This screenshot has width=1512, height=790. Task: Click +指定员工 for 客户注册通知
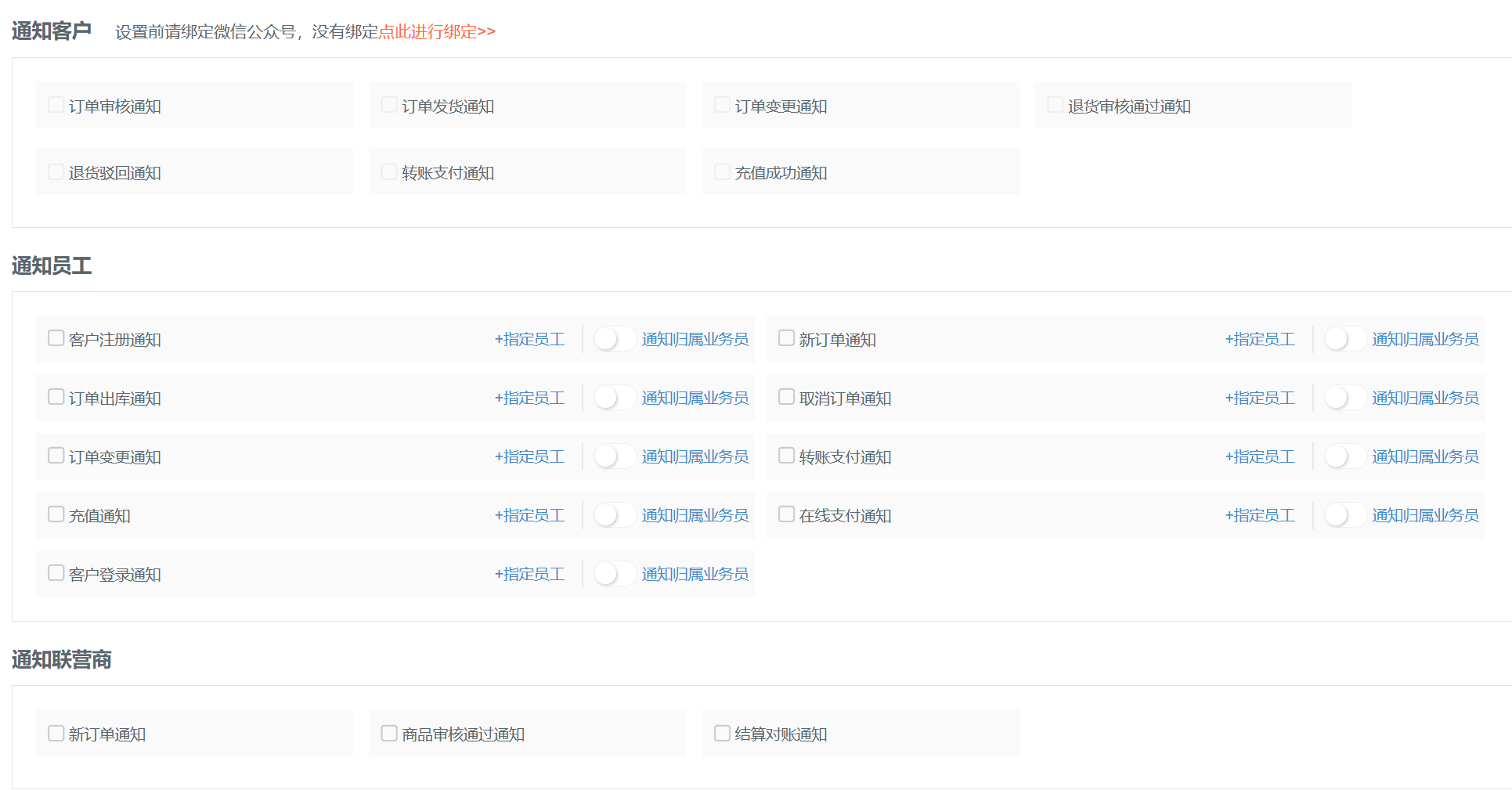[x=530, y=339]
